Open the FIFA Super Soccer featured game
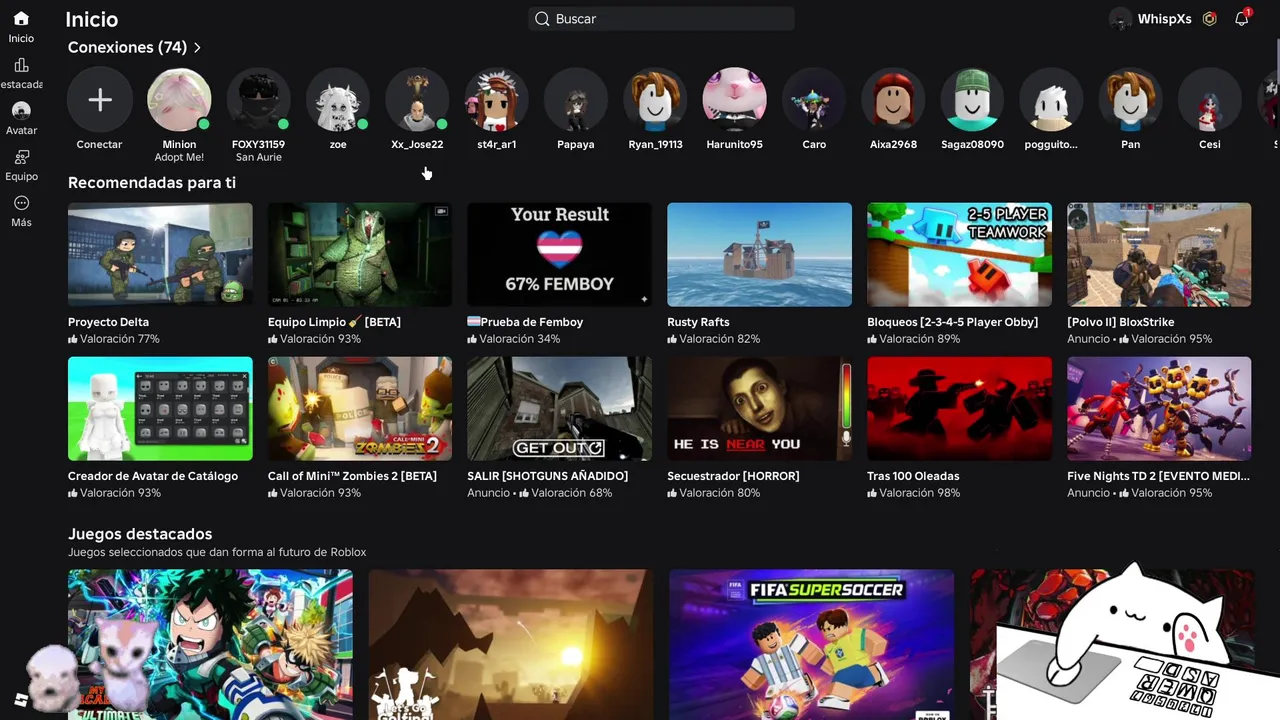Screen dimensions: 1280x720 811,645
